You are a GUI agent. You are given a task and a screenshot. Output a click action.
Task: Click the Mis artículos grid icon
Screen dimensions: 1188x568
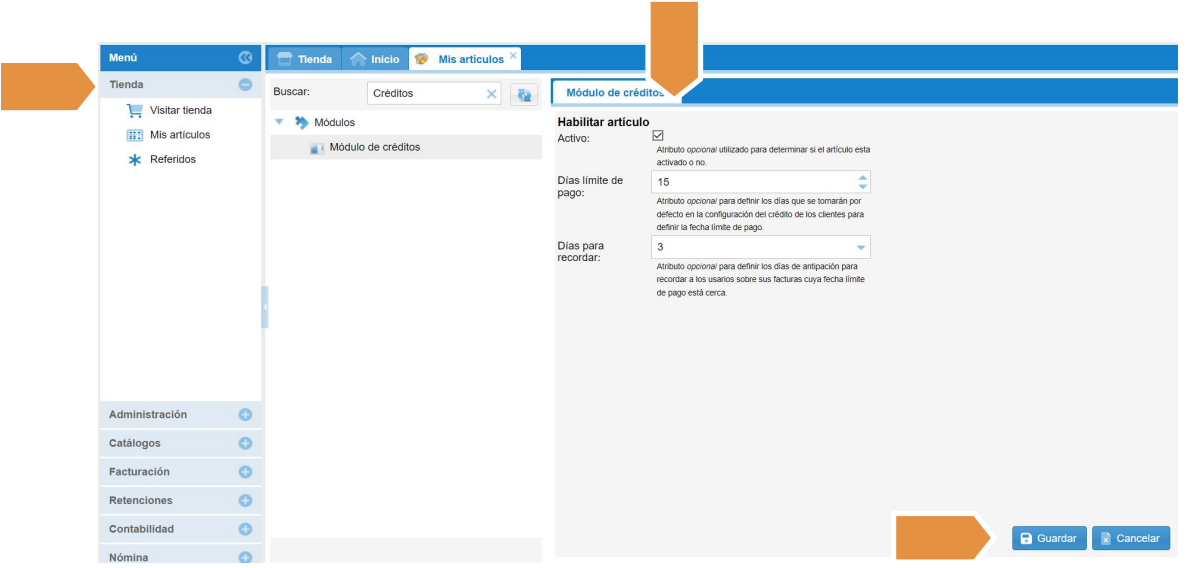click(x=135, y=135)
